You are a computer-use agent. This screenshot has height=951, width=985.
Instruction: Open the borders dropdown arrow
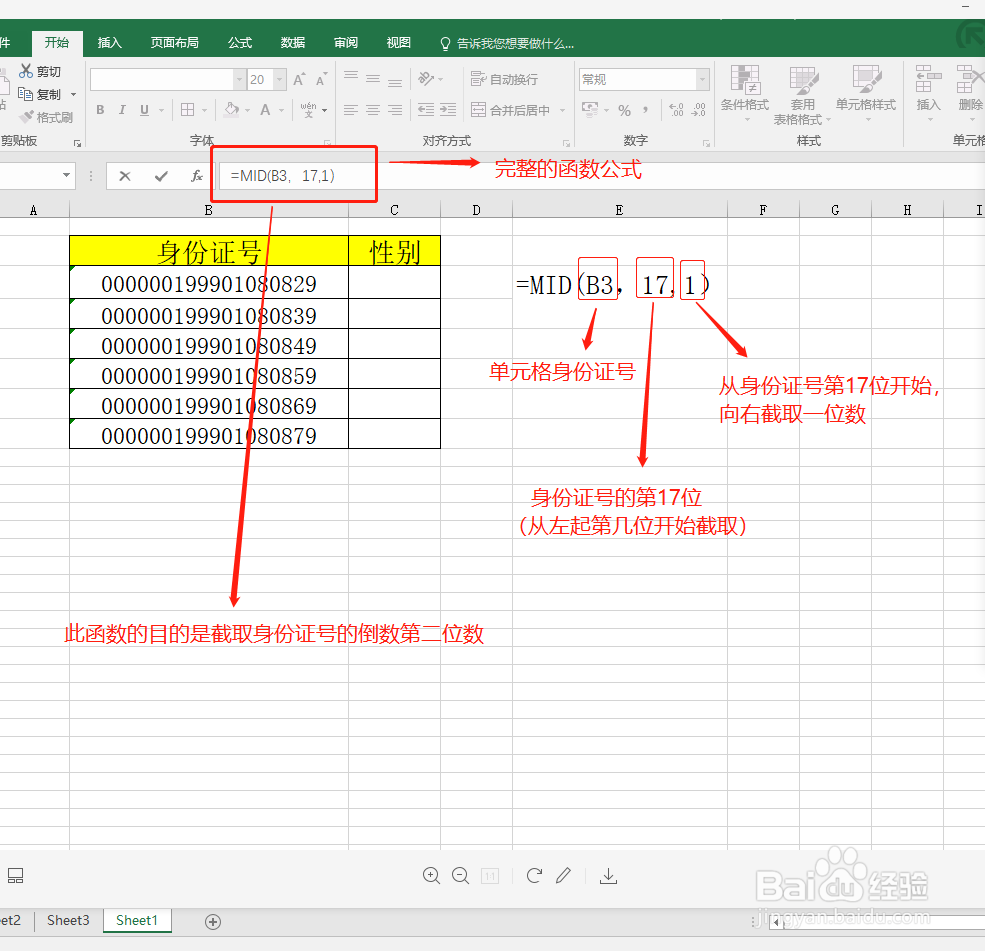[205, 111]
